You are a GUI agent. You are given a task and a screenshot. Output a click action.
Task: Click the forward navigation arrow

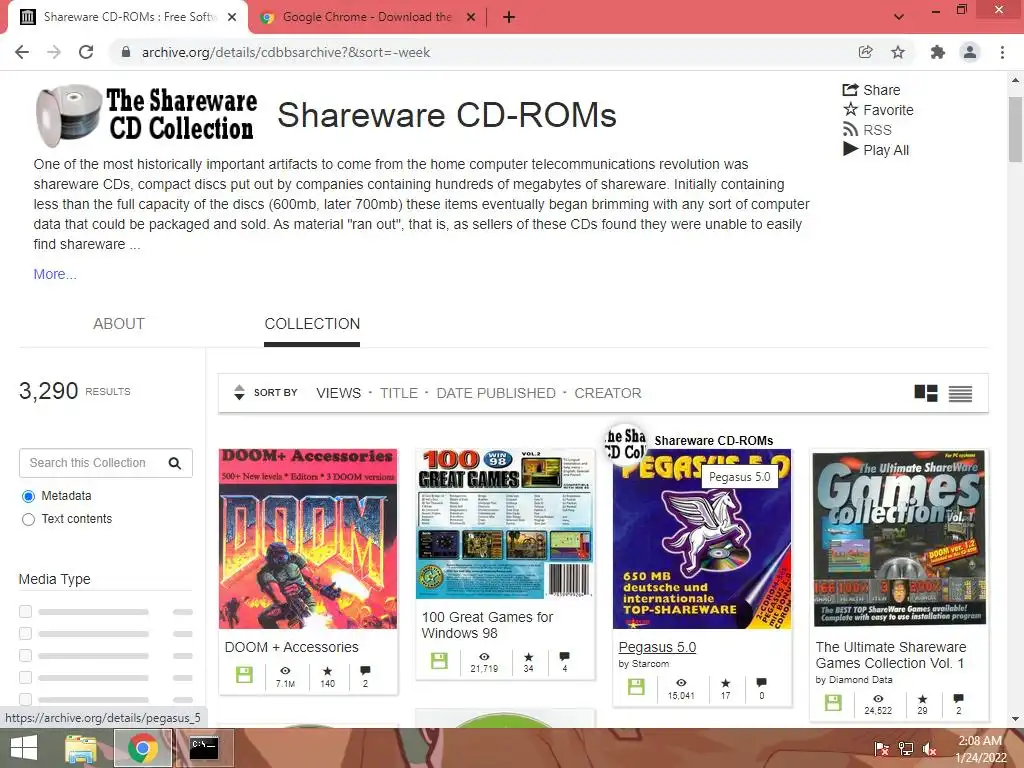54,52
